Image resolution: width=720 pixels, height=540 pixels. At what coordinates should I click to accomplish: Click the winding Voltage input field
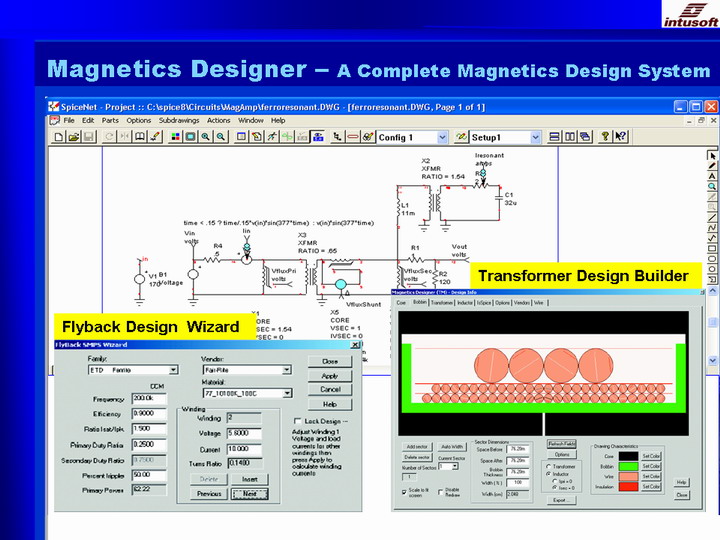pos(245,433)
